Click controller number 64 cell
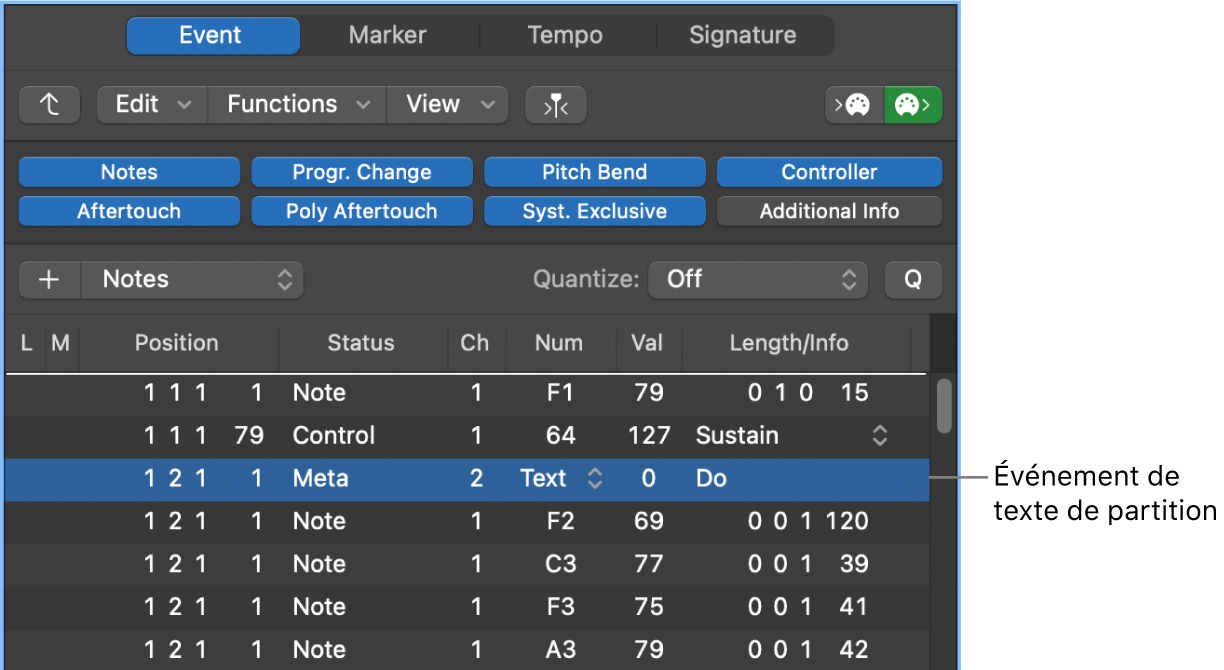This screenshot has height=670, width=1224. (x=561, y=436)
